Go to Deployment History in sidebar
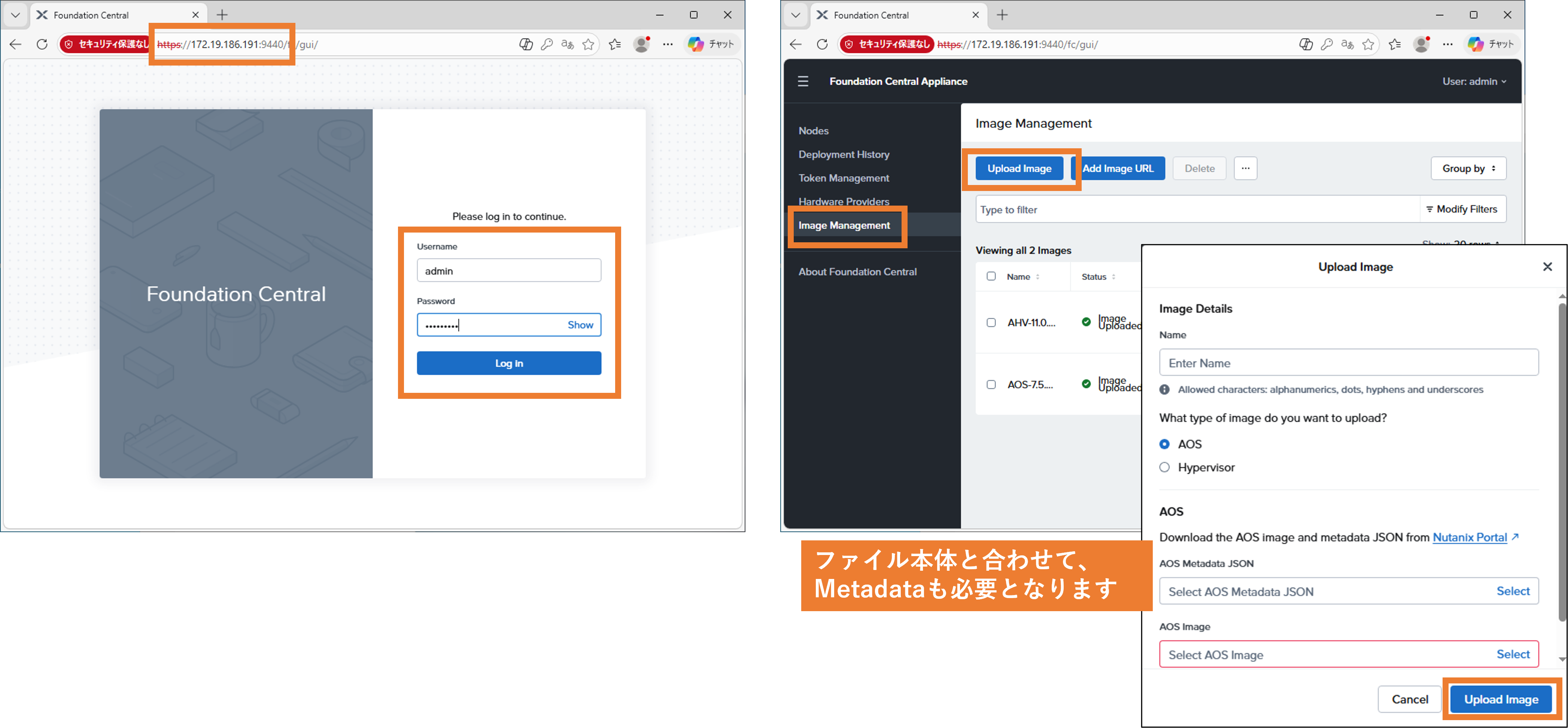This screenshot has height=728, width=1568. coord(843,155)
